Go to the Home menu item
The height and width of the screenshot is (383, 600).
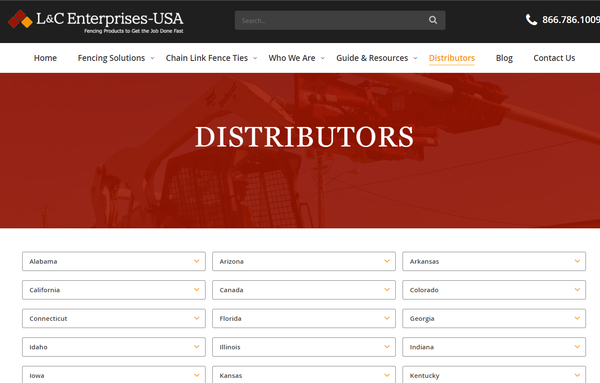[45, 58]
